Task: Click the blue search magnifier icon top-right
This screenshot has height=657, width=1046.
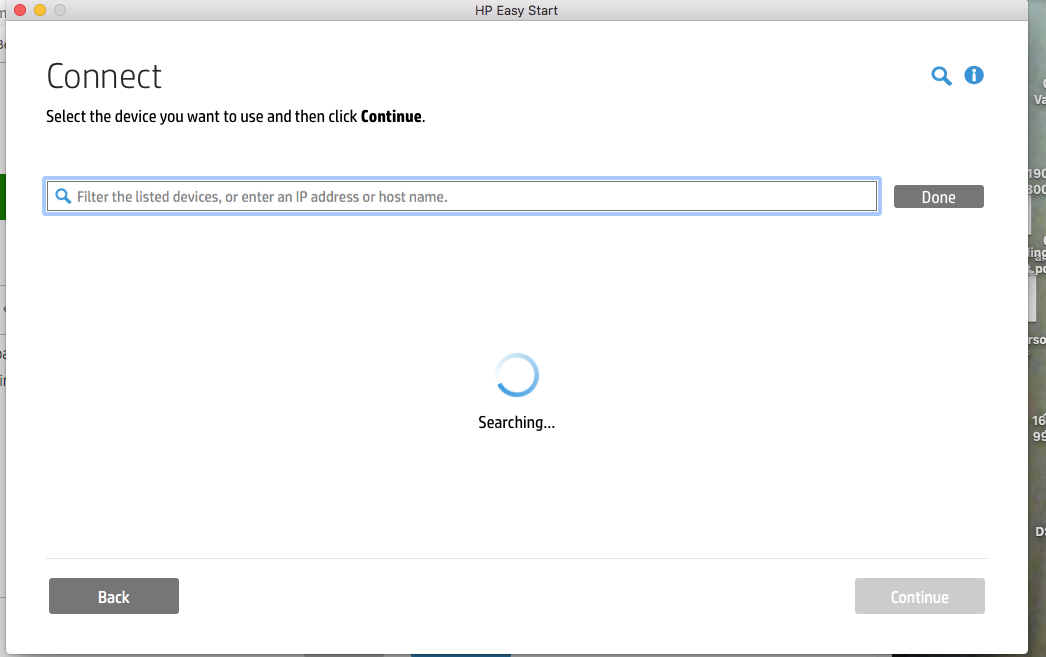Action: [941, 76]
